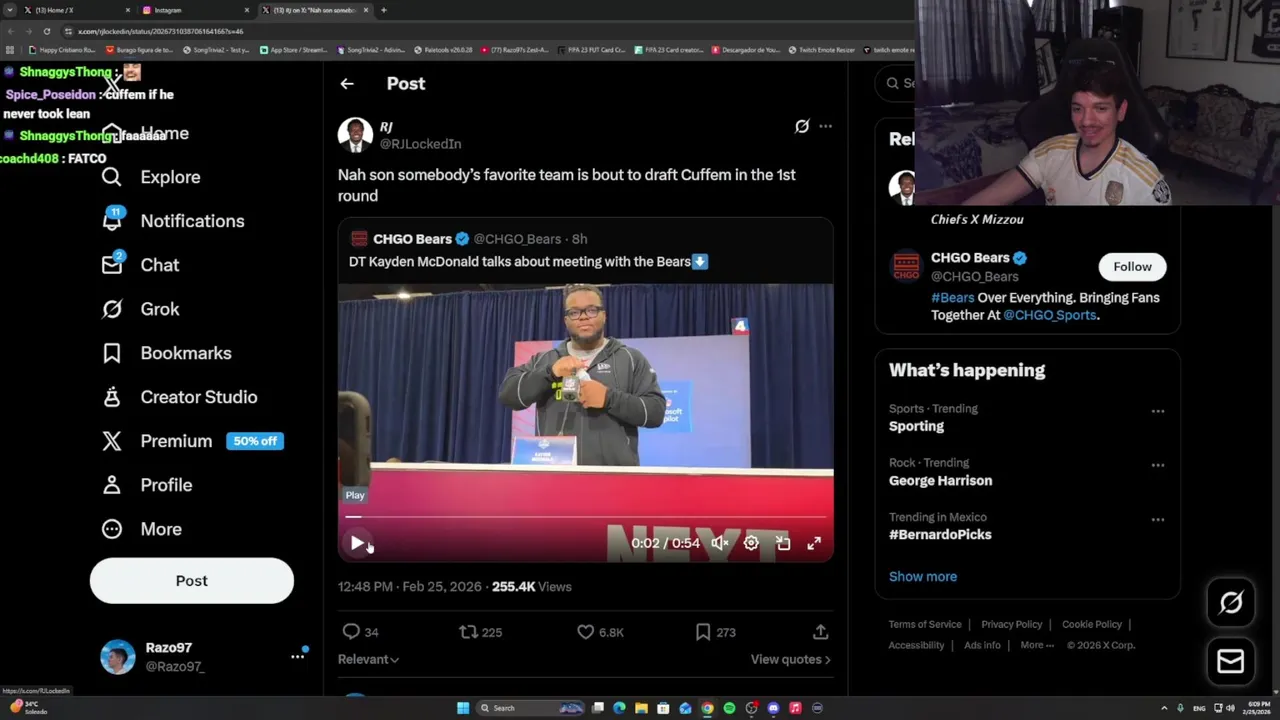The height and width of the screenshot is (720, 1280).
Task: Open more options for George Harrison trend
Action: click(x=1157, y=465)
